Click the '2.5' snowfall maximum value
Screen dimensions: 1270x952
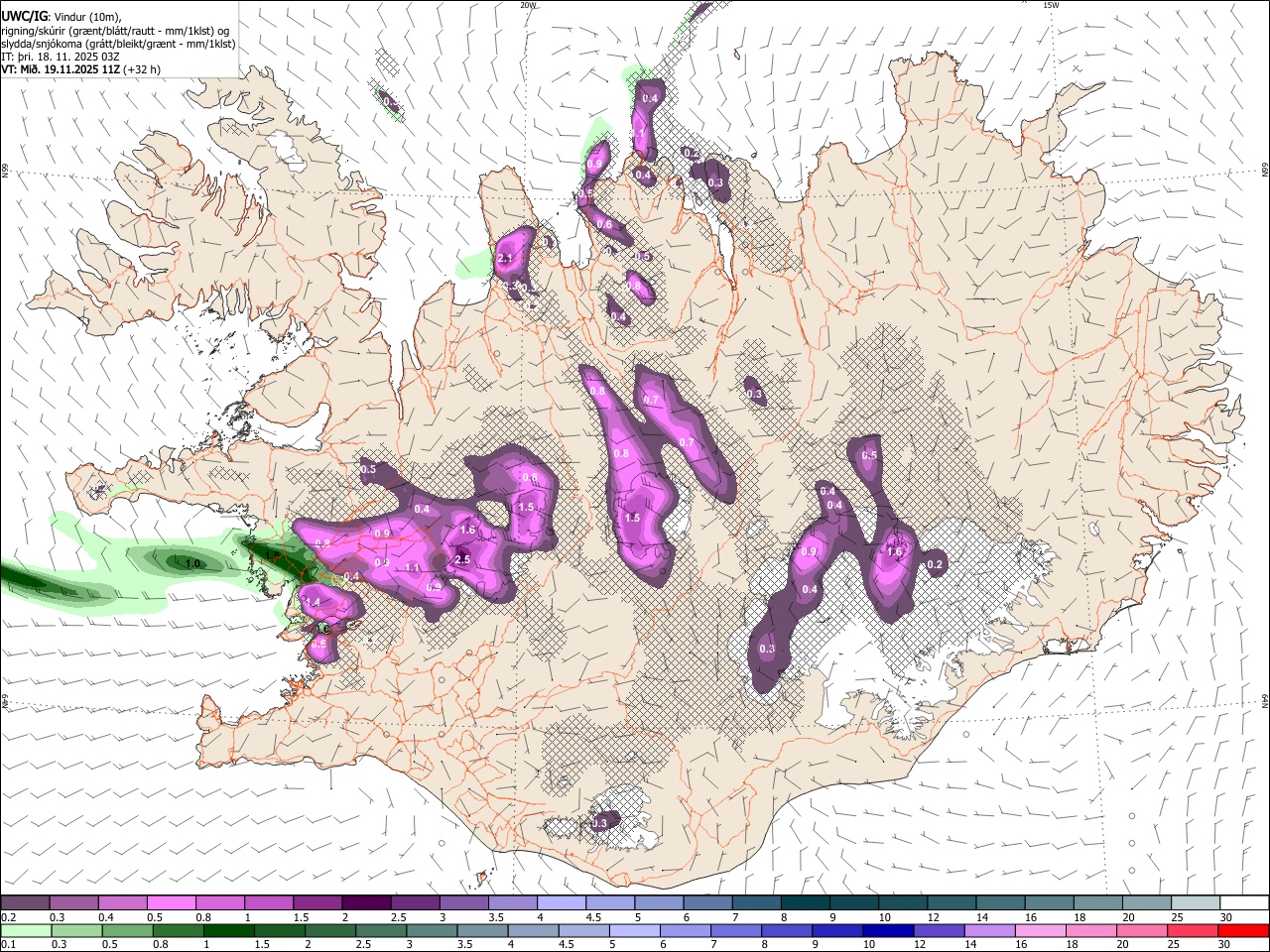(x=462, y=560)
